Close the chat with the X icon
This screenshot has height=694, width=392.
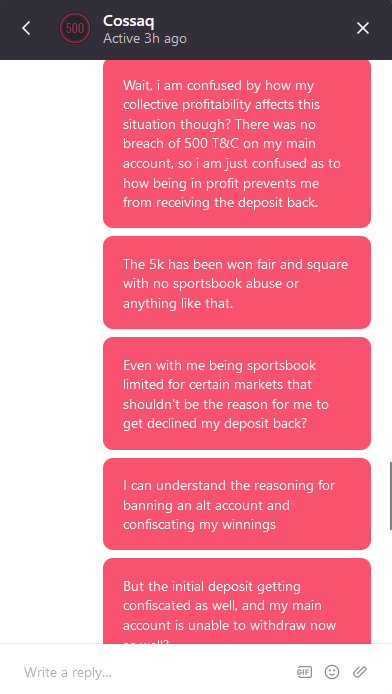point(363,28)
